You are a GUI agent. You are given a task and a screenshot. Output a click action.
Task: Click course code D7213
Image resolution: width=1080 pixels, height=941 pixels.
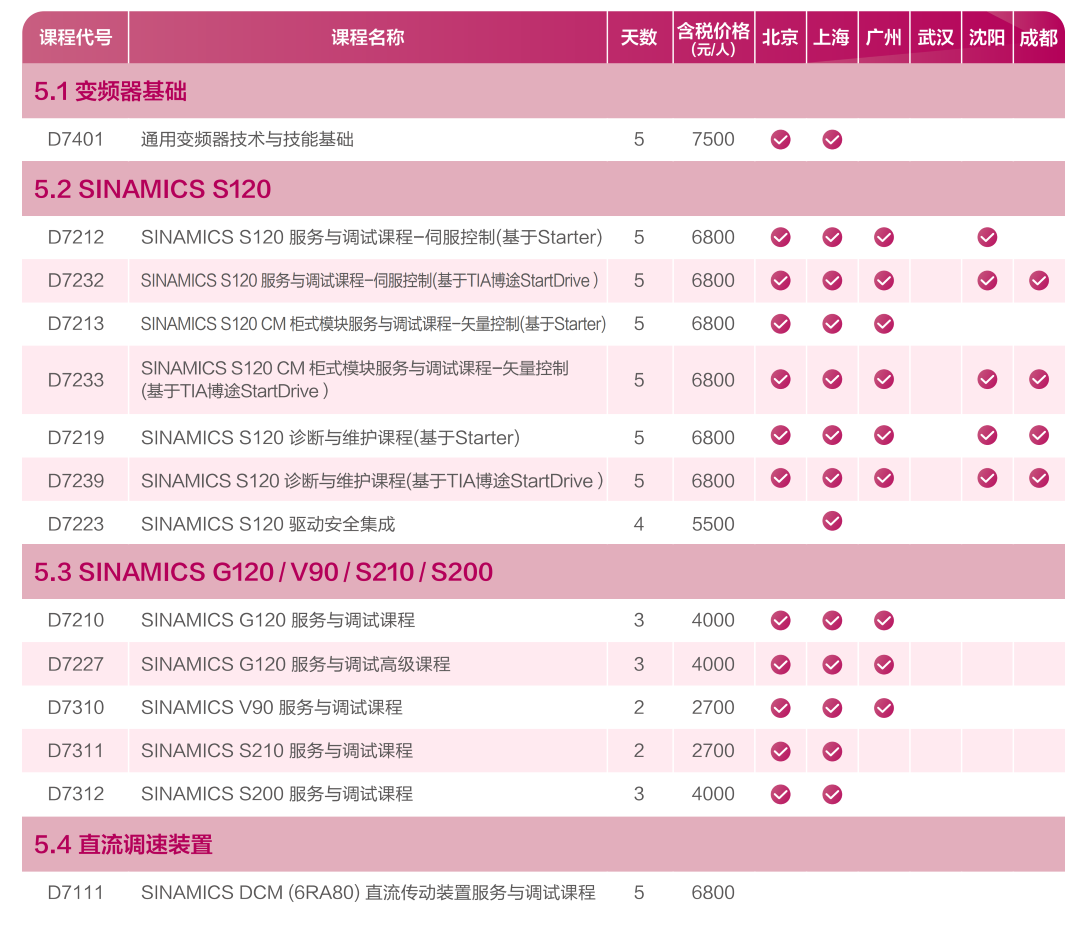(x=75, y=324)
